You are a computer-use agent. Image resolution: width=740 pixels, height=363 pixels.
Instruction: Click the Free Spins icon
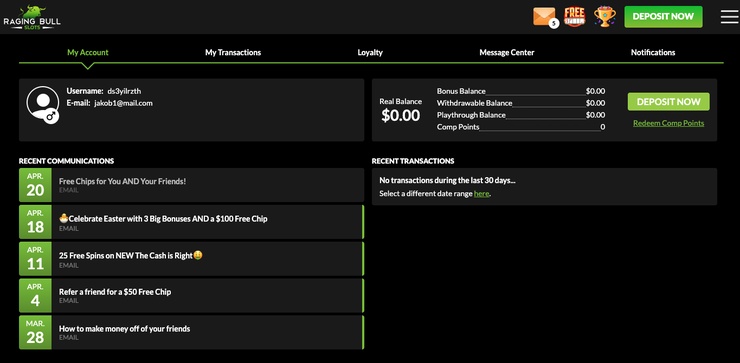point(574,17)
